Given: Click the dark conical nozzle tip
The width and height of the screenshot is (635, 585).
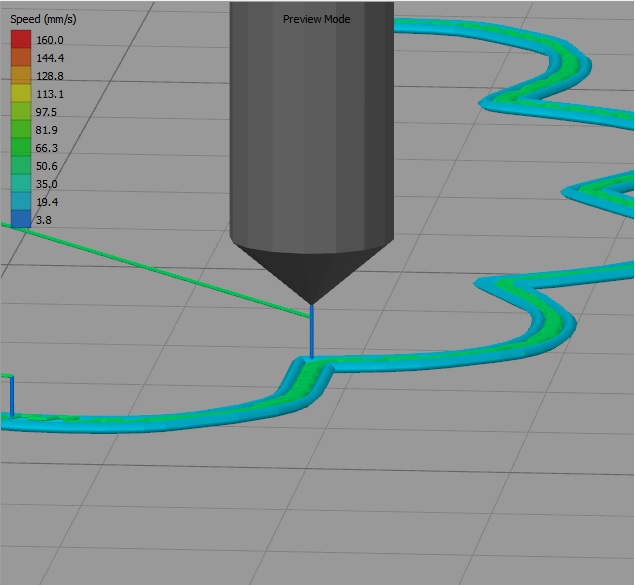Looking at the screenshot, I should [311, 272].
